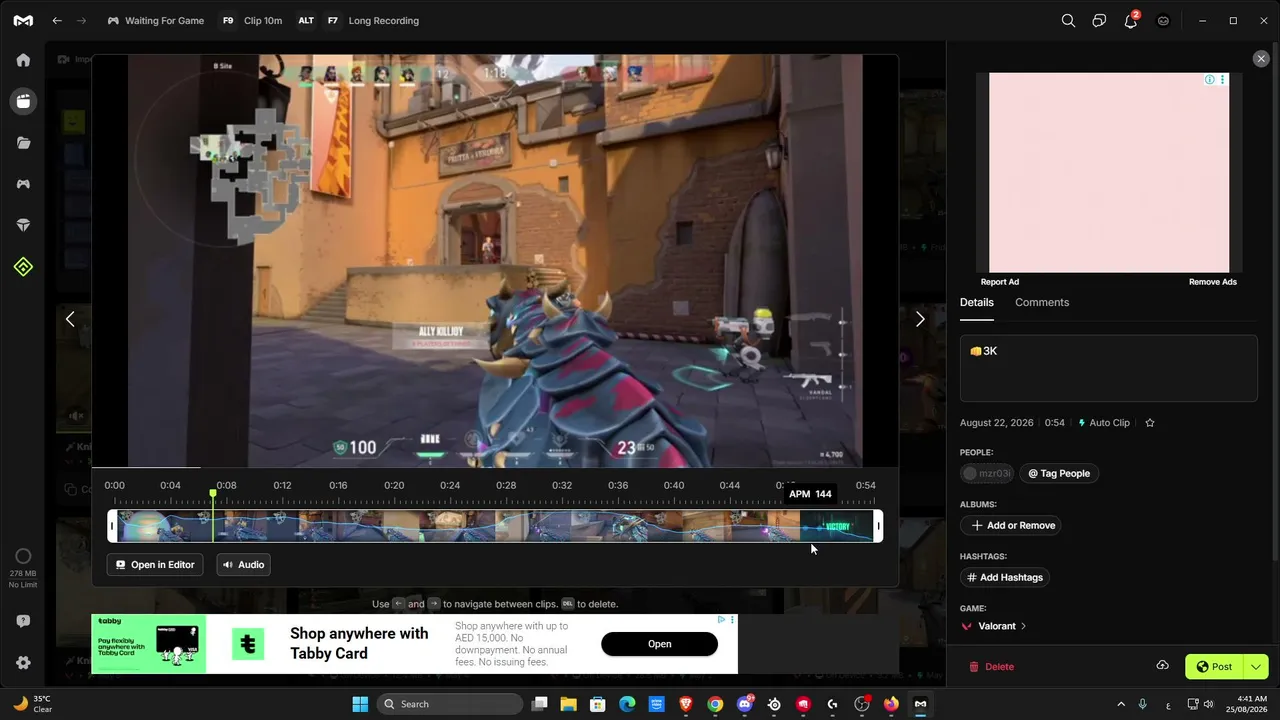Go forward with the title bar right arrow

pyautogui.click(x=82, y=20)
